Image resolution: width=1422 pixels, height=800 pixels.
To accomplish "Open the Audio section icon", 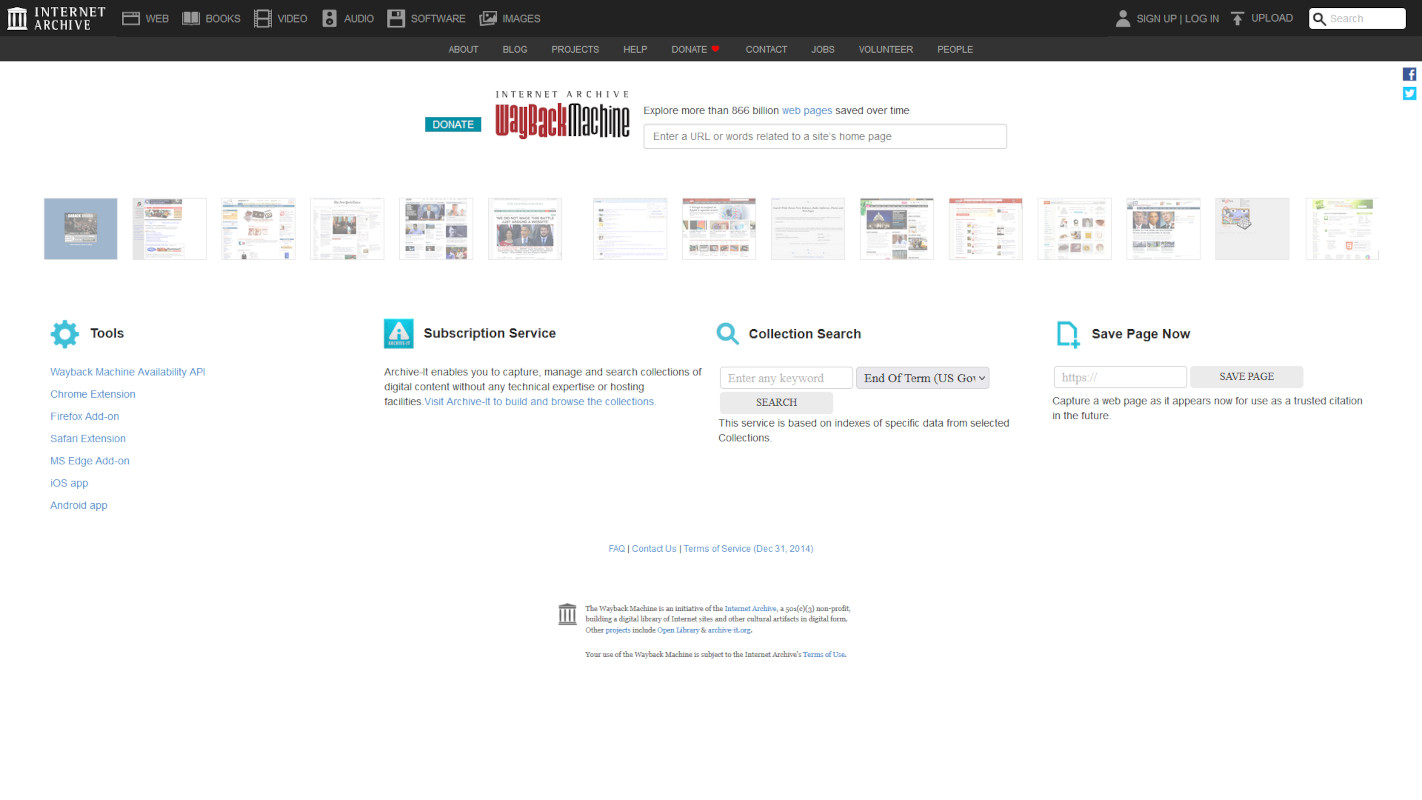I will coord(330,18).
